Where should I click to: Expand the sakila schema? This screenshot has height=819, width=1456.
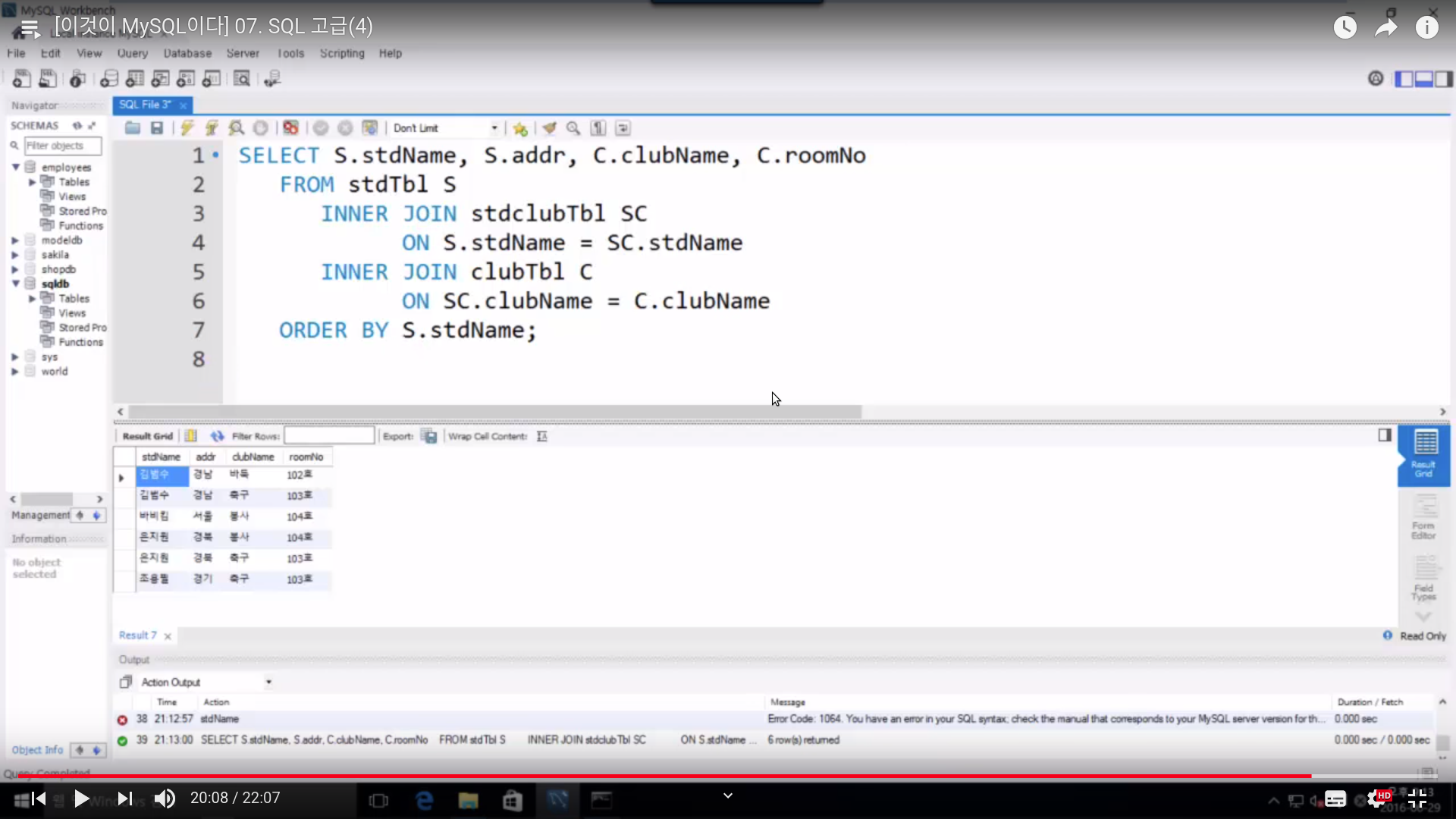pos(15,255)
